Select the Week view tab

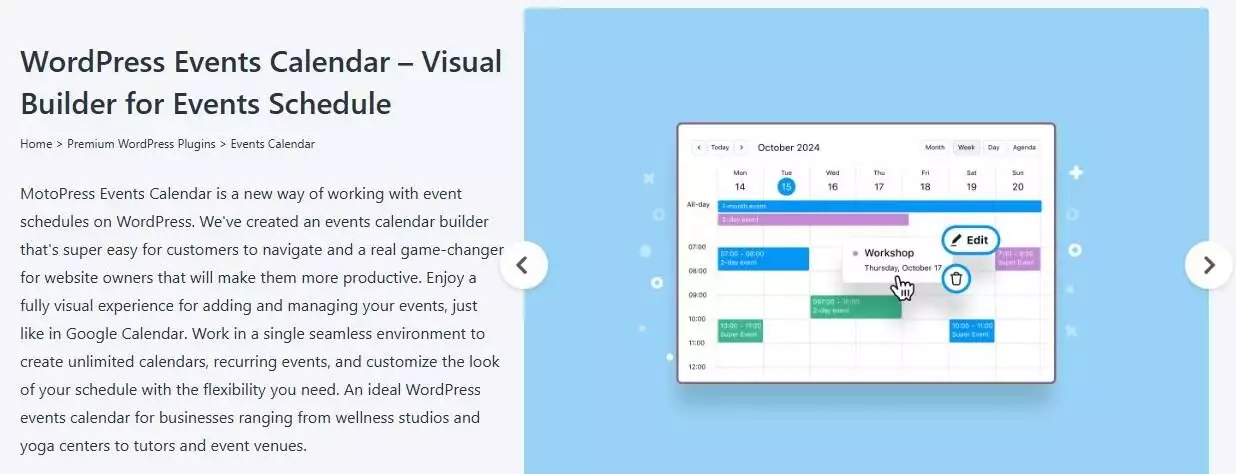[x=966, y=147]
